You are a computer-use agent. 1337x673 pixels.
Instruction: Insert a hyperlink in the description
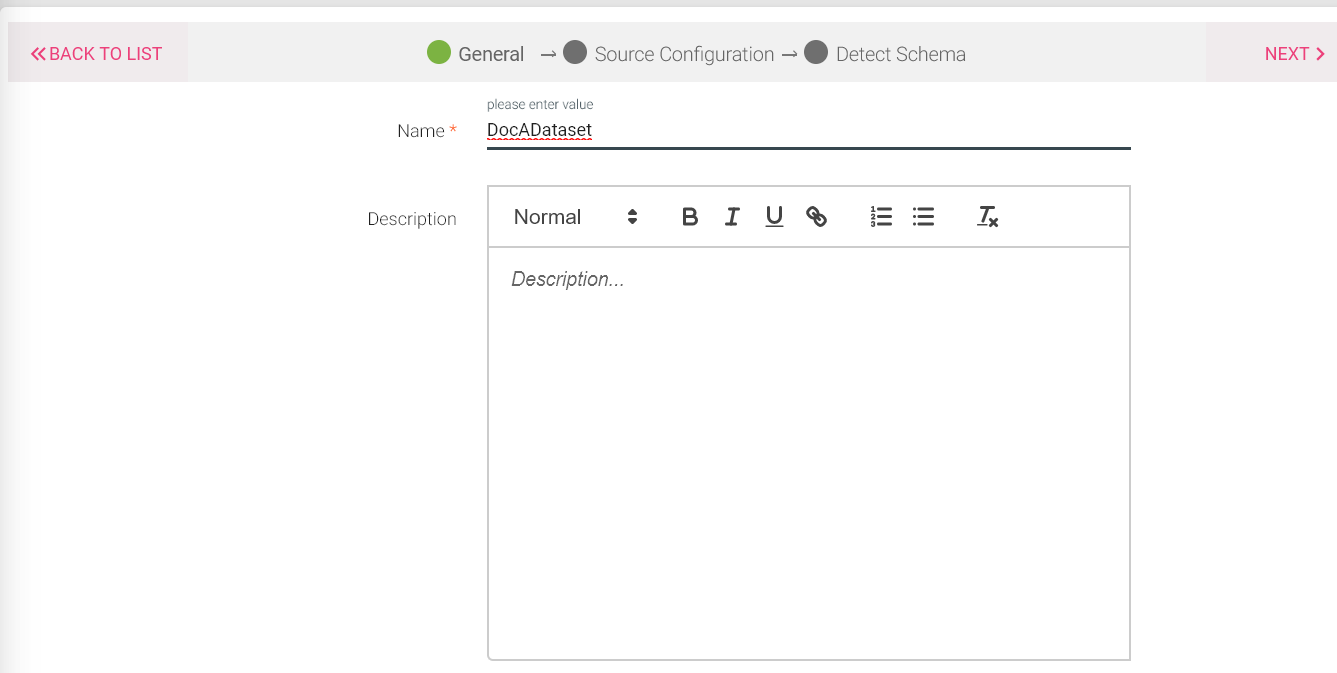click(x=816, y=217)
